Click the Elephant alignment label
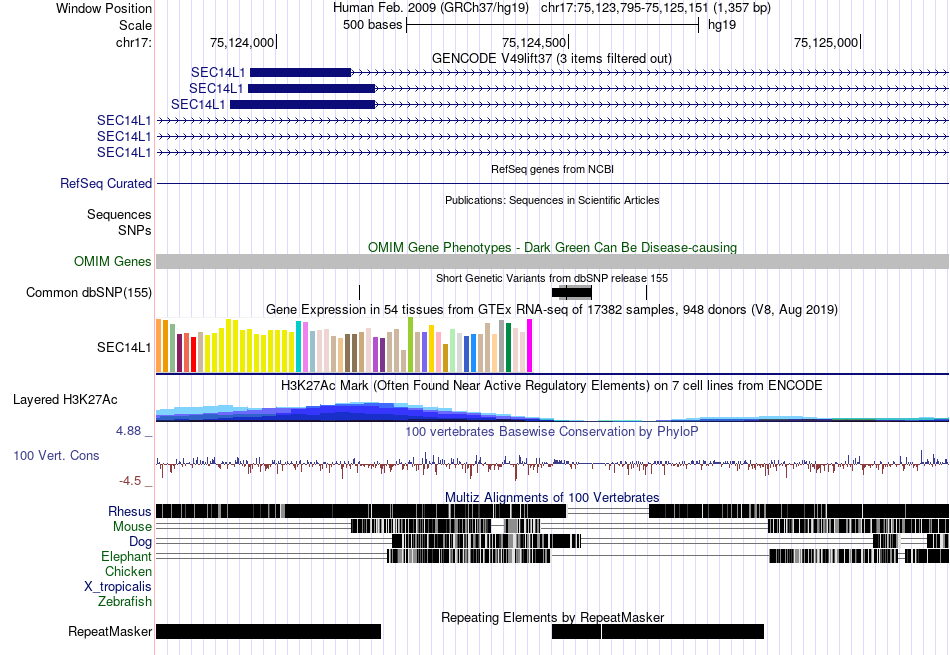 click(x=126, y=556)
